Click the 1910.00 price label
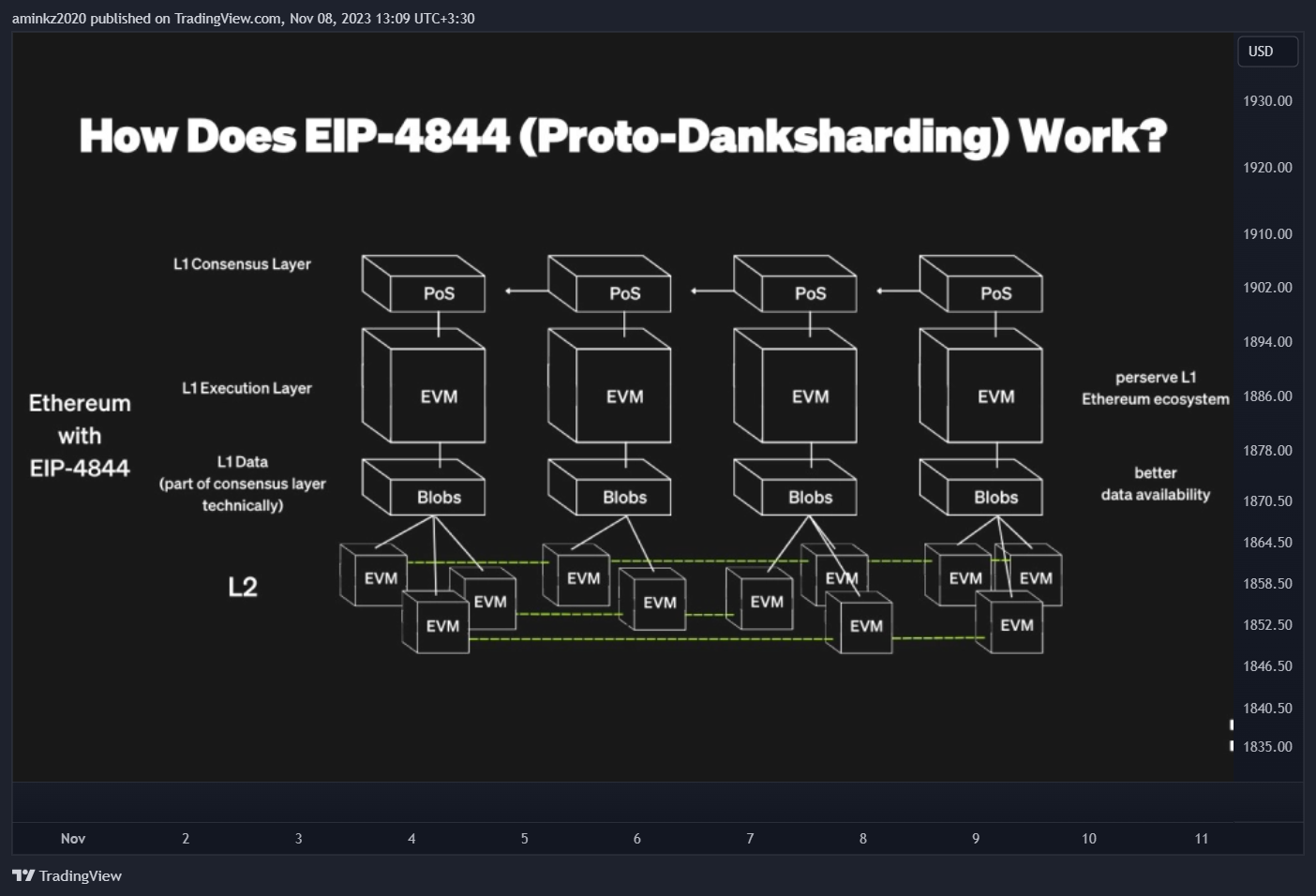Viewport: 1316px width, 896px height. (x=1267, y=234)
